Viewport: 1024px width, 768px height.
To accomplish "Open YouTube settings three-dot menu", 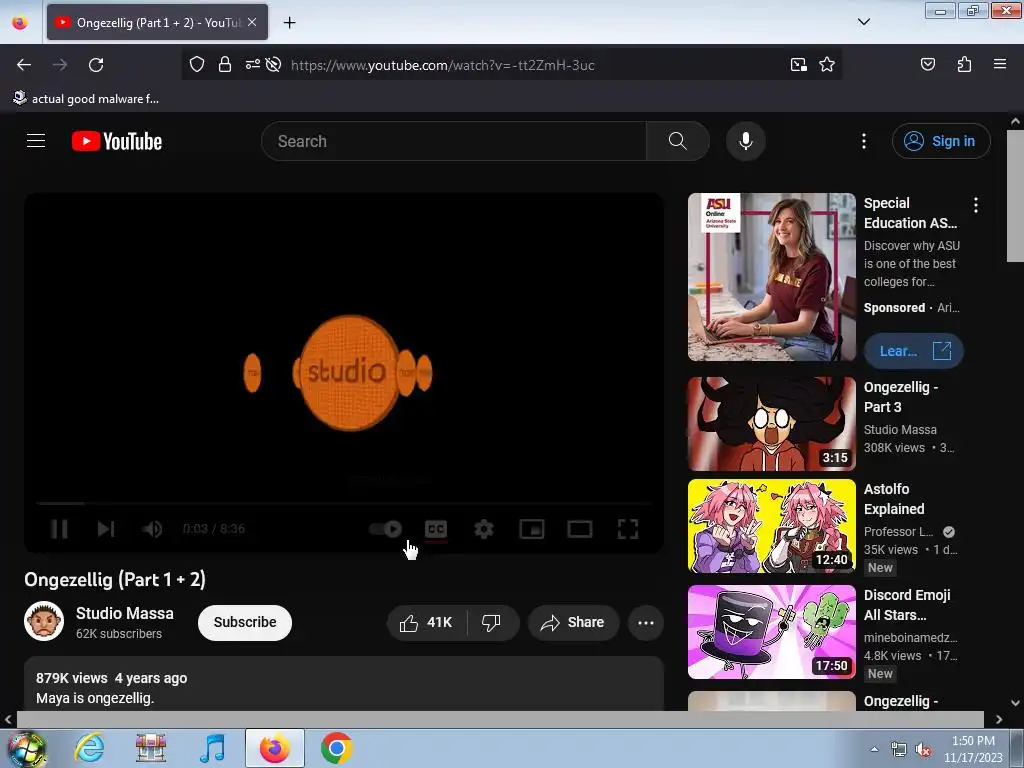I will [x=863, y=141].
